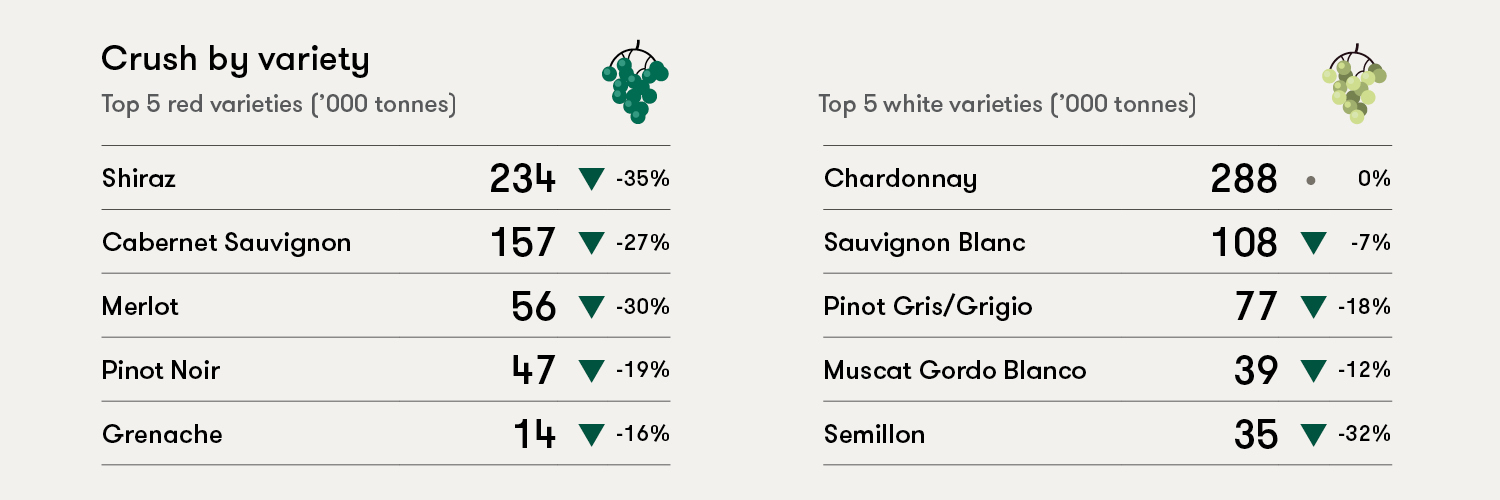Click the white grape bunch icon
Viewport: 1500px width, 500px height.
[x=1355, y=83]
